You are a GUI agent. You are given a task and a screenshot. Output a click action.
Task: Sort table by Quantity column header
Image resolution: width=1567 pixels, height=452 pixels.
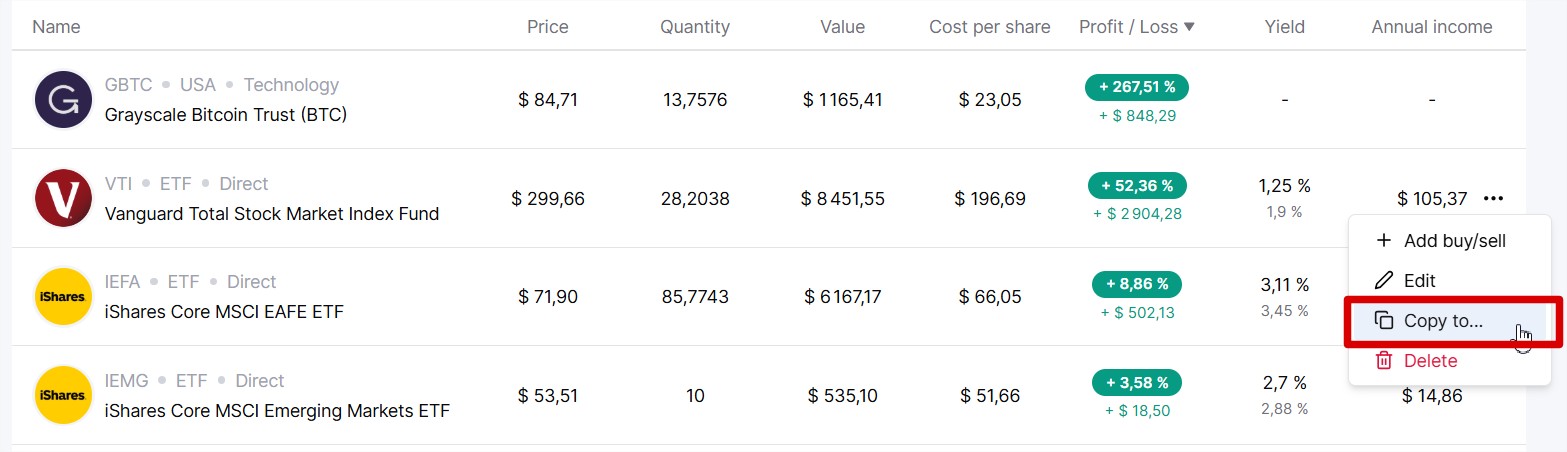pos(695,27)
